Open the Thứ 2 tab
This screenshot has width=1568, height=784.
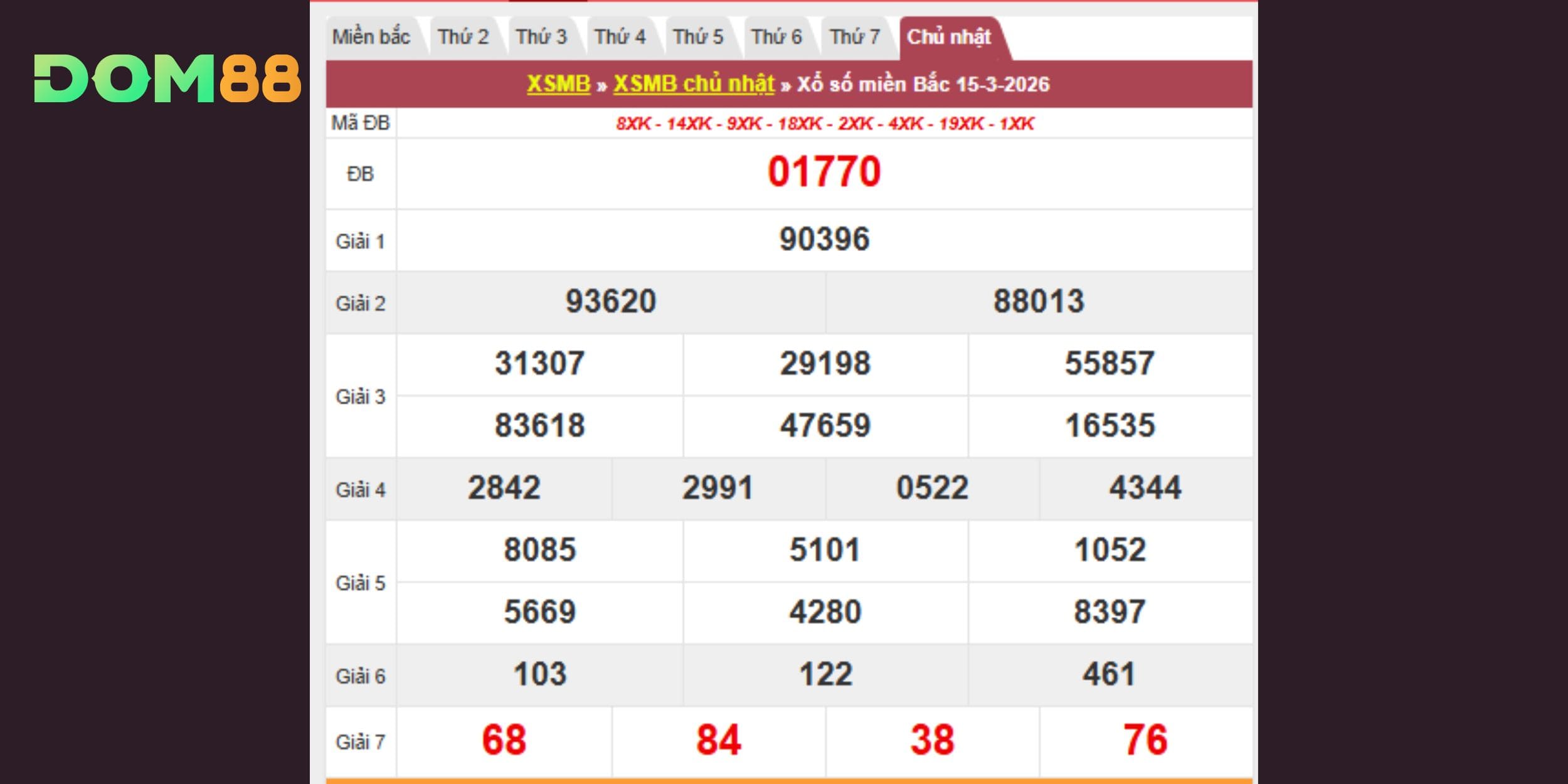pyautogui.click(x=463, y=37)
